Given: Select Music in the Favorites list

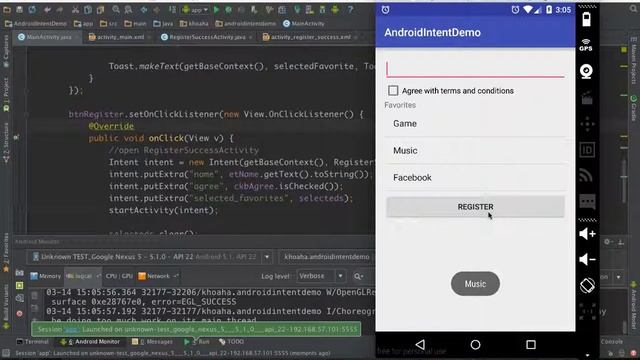Looking at the screenshot, I should tap(475, 151).
